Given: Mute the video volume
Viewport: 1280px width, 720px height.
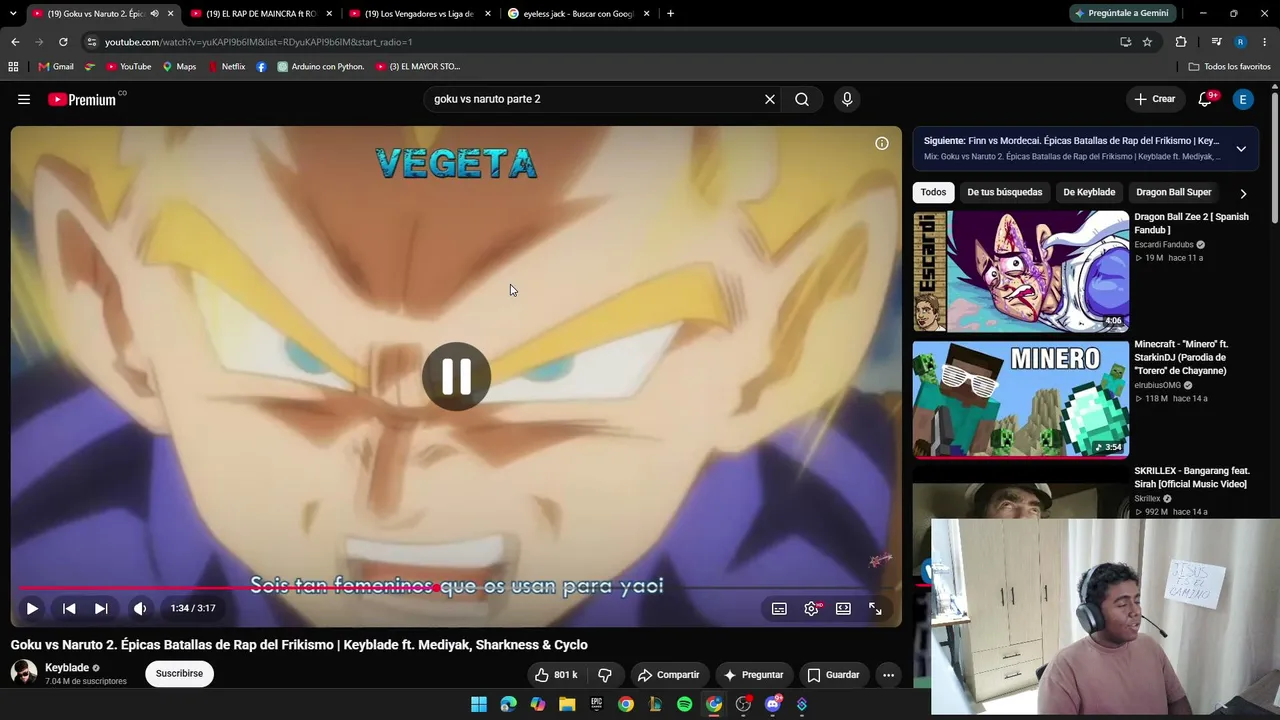Looking at the screenshot, I should pos(140,608).
